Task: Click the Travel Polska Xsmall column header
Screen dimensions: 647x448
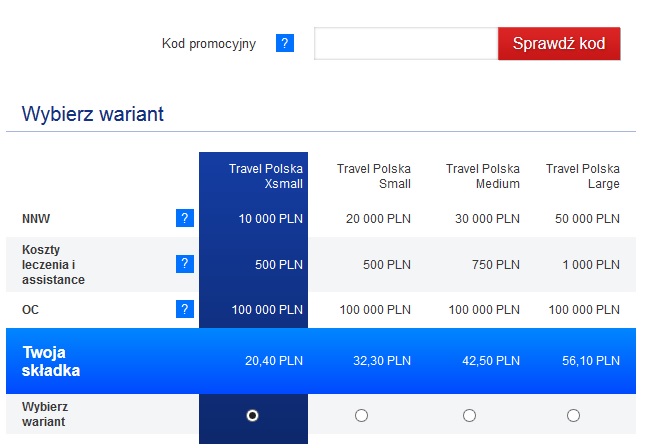Action: tap(265, 176)
